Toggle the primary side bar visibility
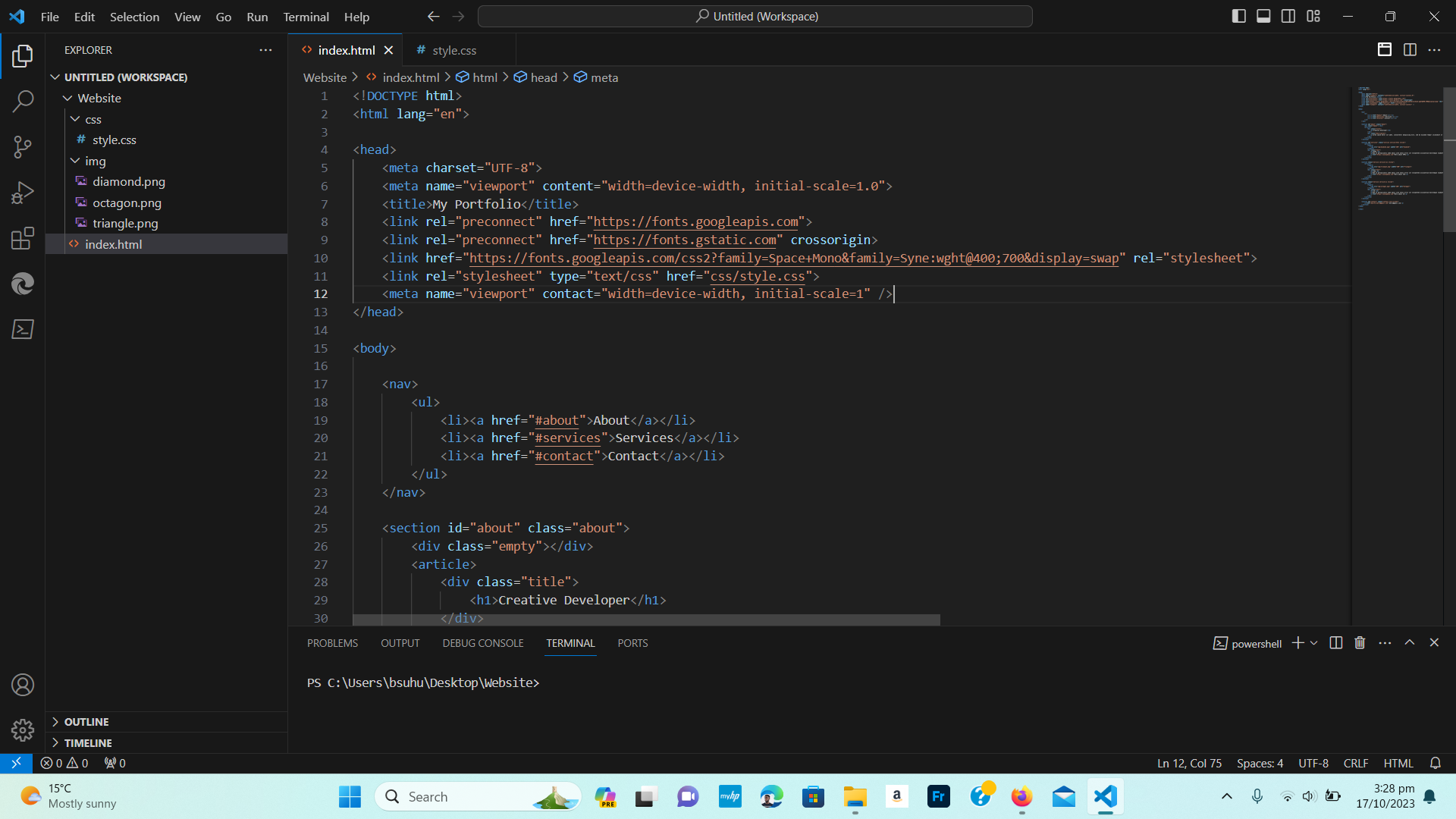The height and width of the screenshot is (819, 1456). click(1239, 16)
